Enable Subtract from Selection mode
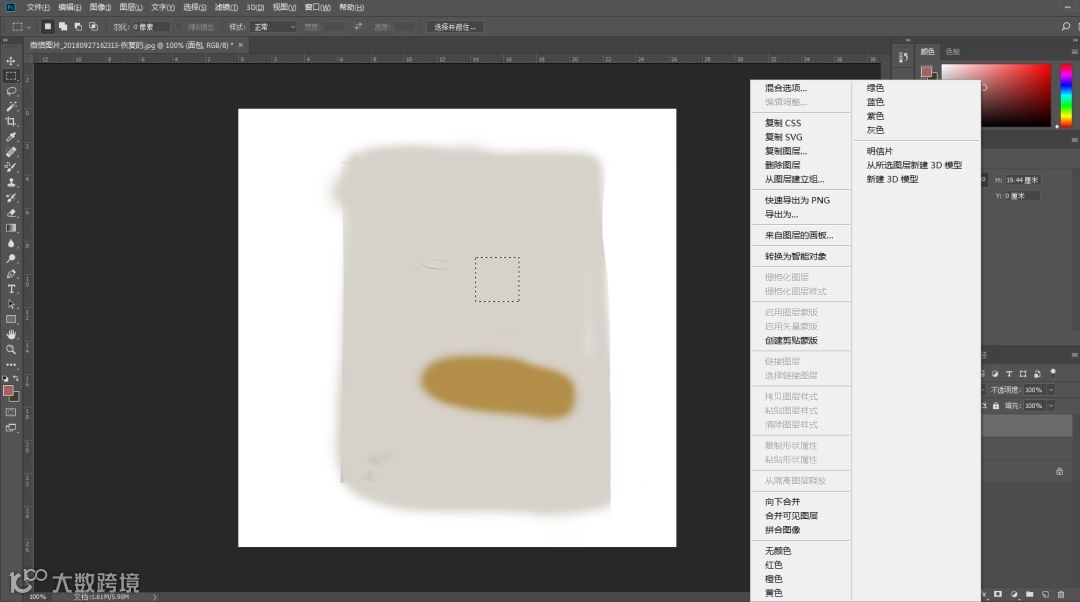This screenshot has width=1080, height=602. 78,27
